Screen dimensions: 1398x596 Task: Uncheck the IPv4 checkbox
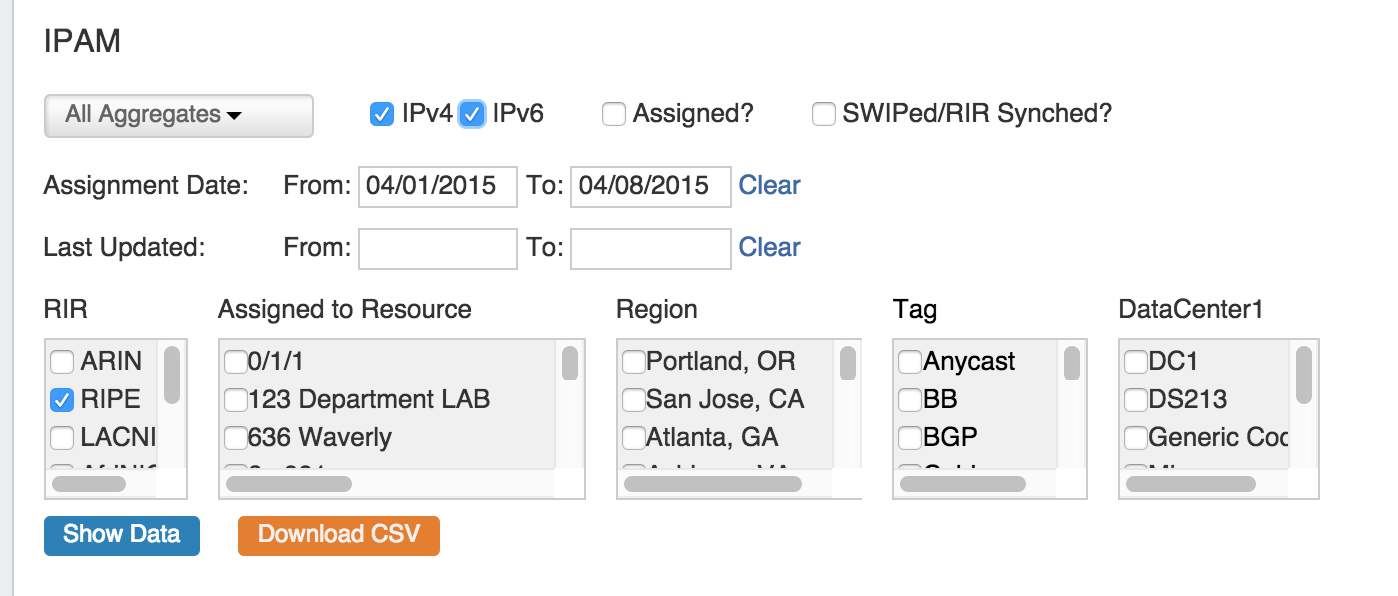click(381, 114)
